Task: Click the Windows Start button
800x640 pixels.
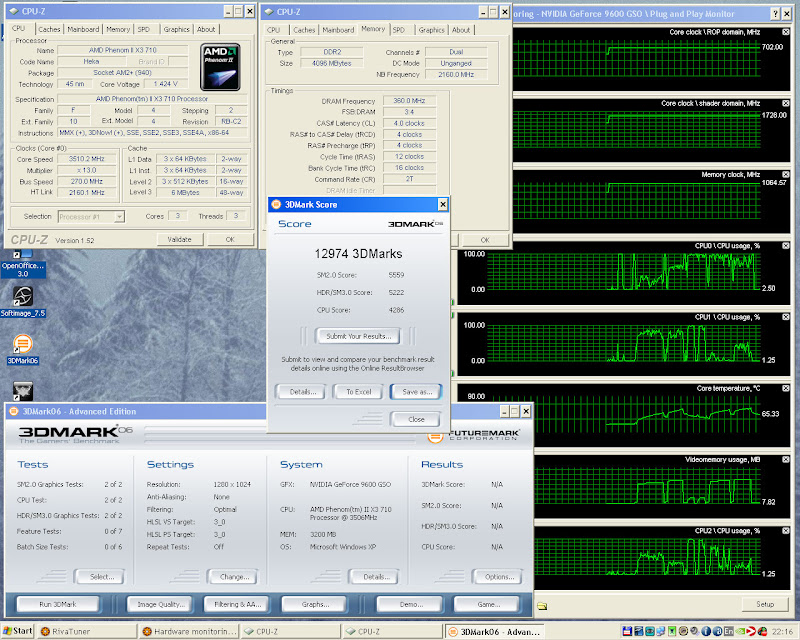Action: click(x=18, y=631)
